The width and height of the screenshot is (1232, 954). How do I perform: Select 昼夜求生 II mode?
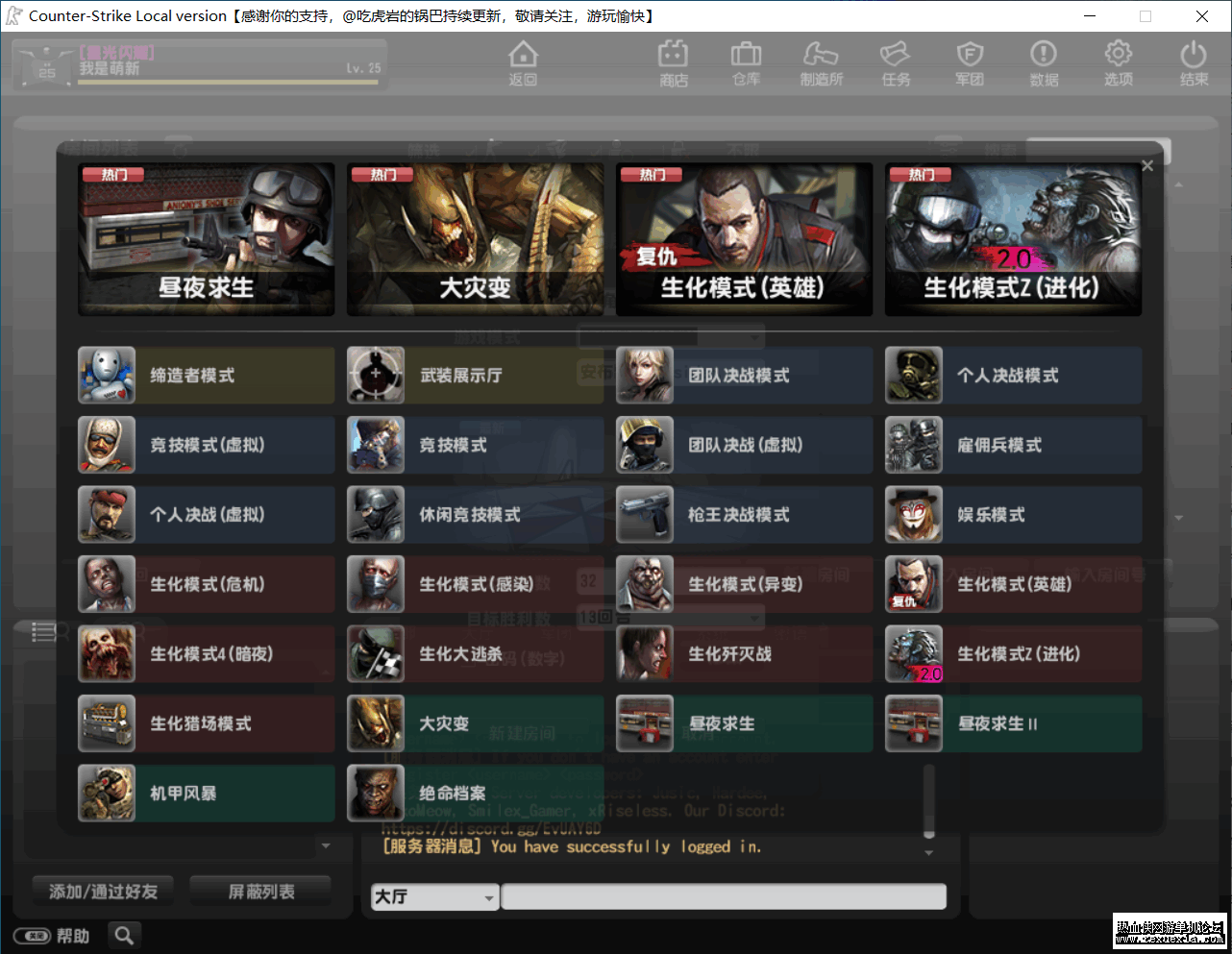pos(1014,723)
